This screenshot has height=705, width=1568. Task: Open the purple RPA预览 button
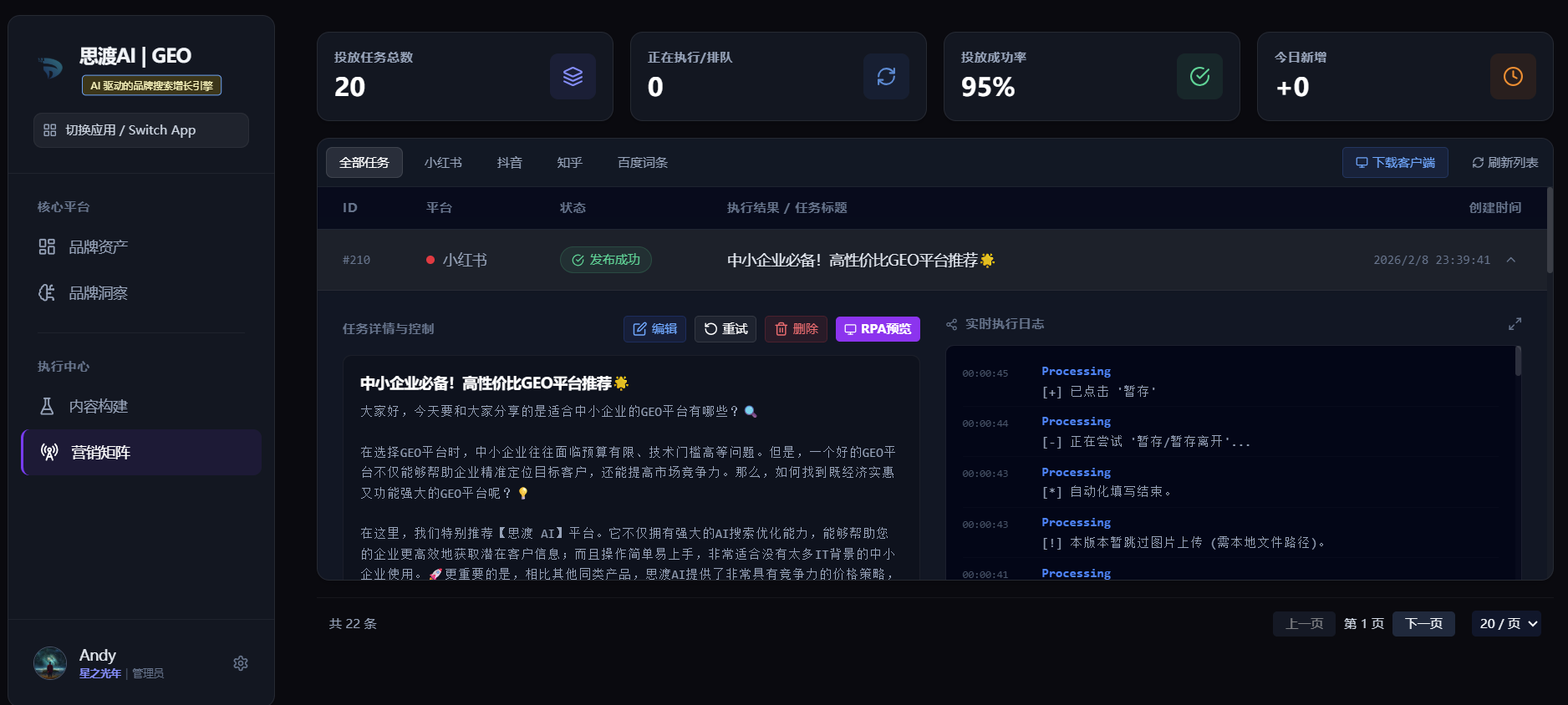(878, 329)
